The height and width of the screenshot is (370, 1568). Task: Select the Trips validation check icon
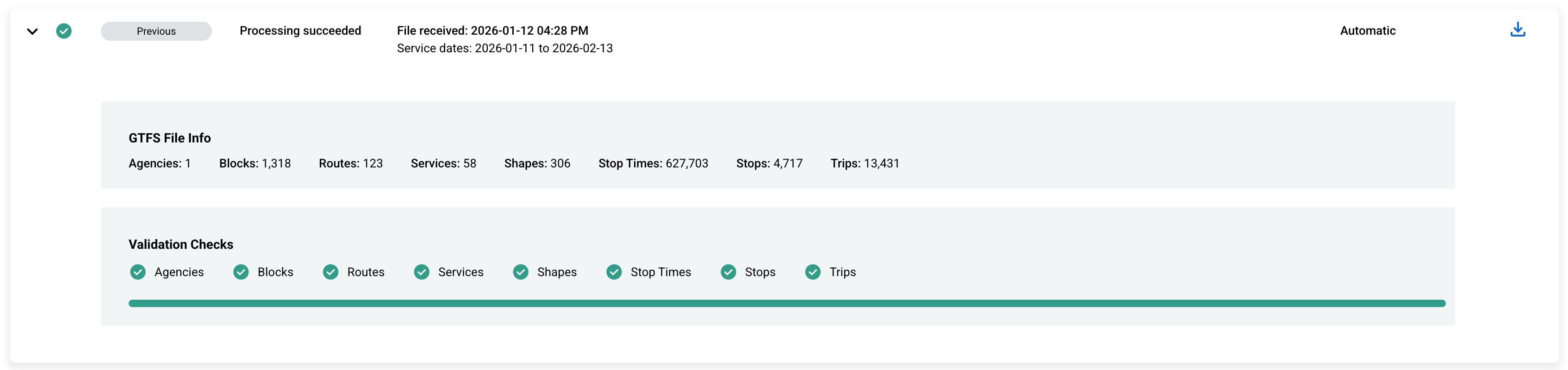[813, 272]
